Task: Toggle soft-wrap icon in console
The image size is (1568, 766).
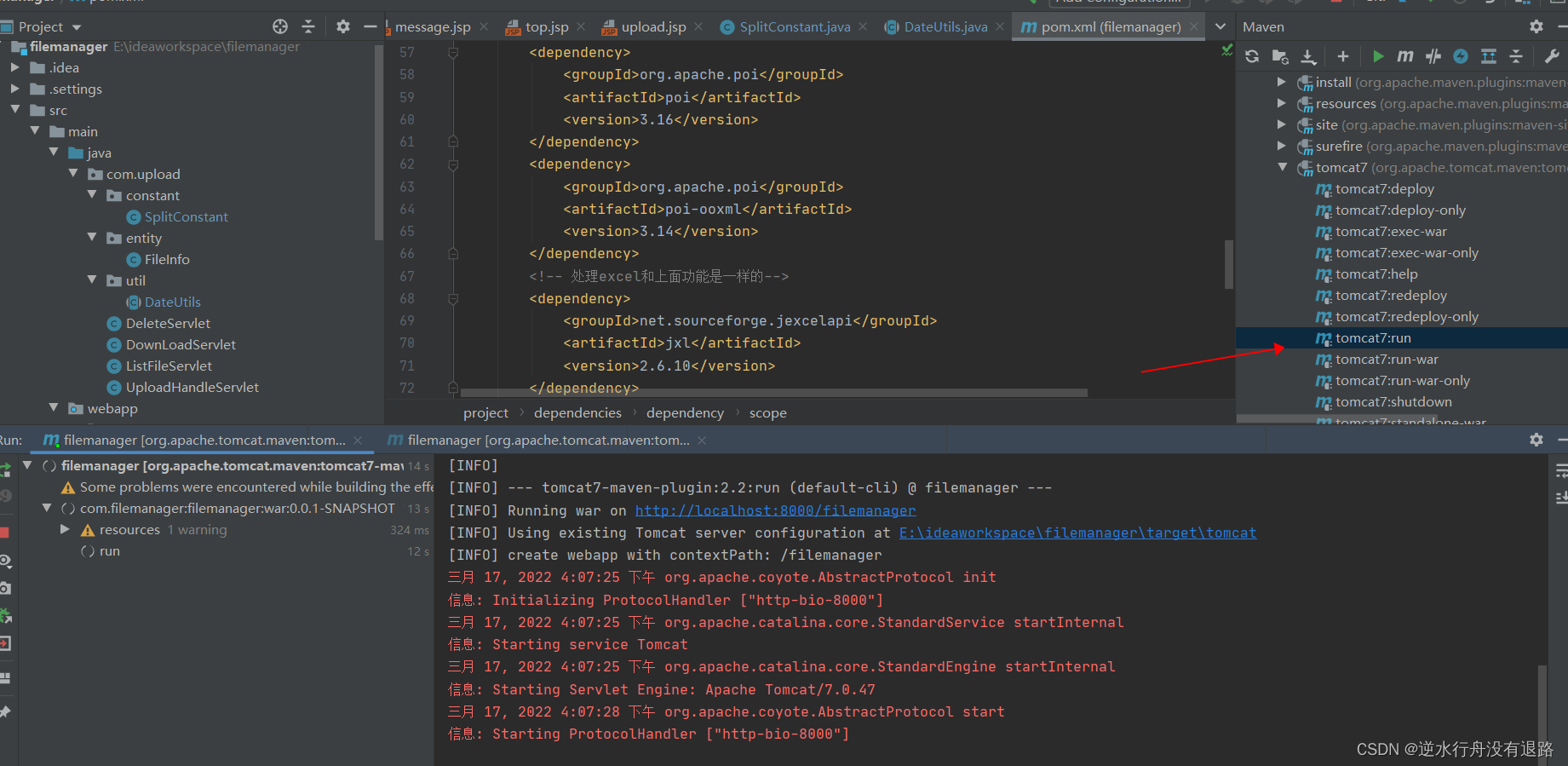Action: pyautogui.click(x=1561, y=471)
